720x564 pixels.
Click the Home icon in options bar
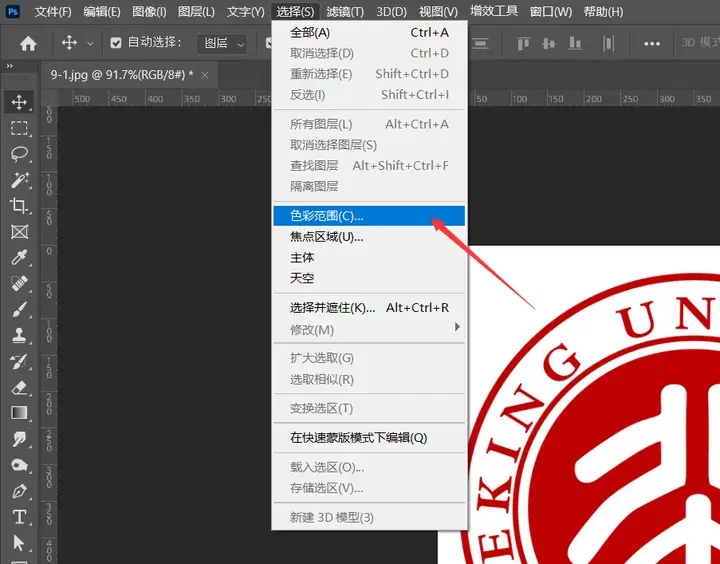28,44
